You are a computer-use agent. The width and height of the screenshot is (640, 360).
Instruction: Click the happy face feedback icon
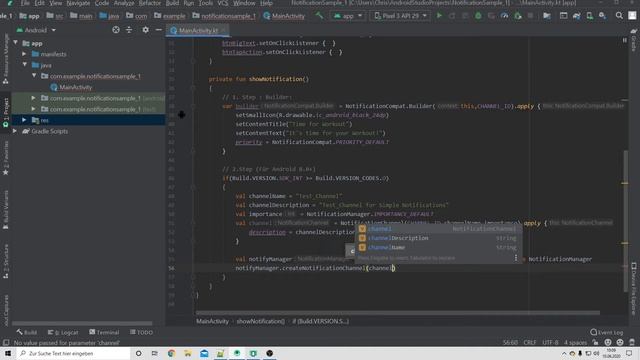608,342
